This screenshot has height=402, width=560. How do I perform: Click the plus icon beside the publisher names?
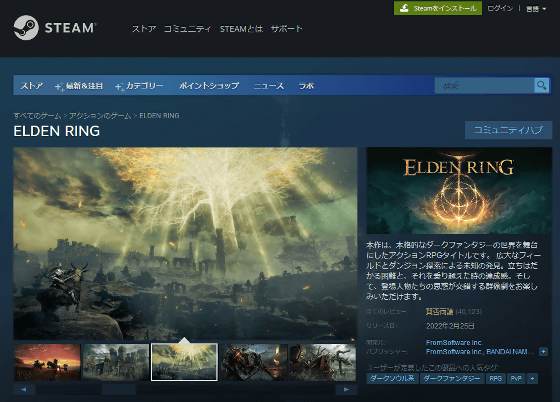(x=543, y=352)
